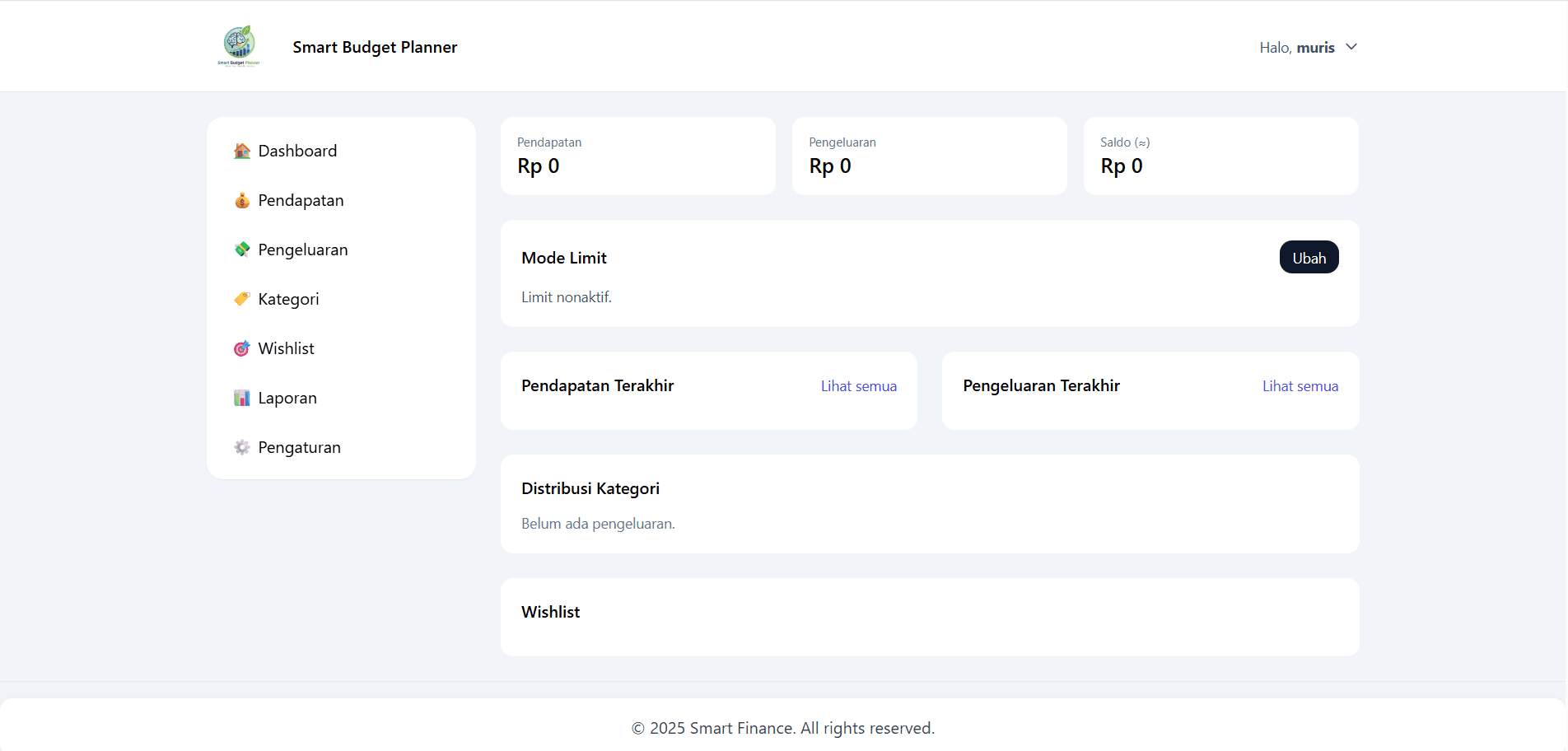The width and height of the screenshot is (1568, 751).
Task: Click the Wishlist dartboard icon
Action: [x=241, y=348]
